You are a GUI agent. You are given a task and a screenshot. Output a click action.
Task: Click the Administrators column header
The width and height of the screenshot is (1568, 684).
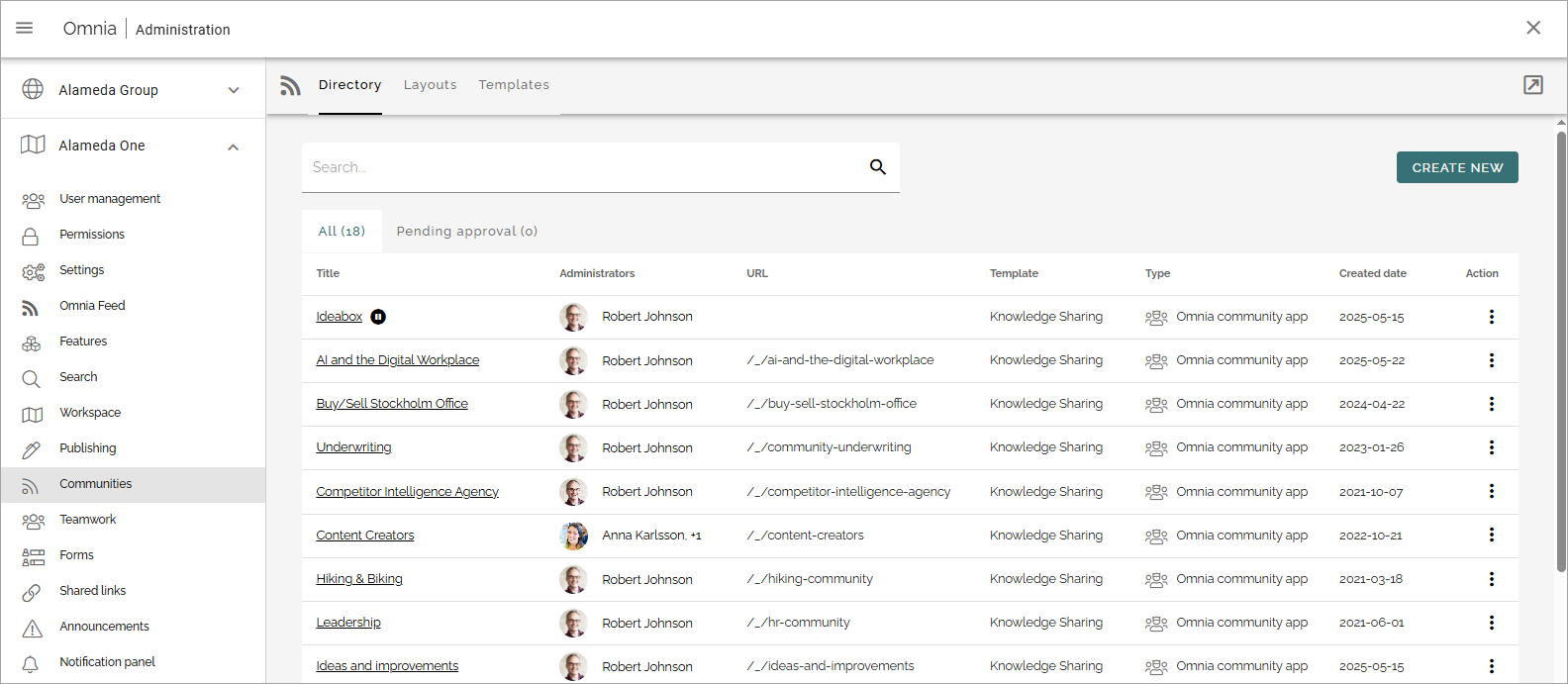(x=597, y=273)
